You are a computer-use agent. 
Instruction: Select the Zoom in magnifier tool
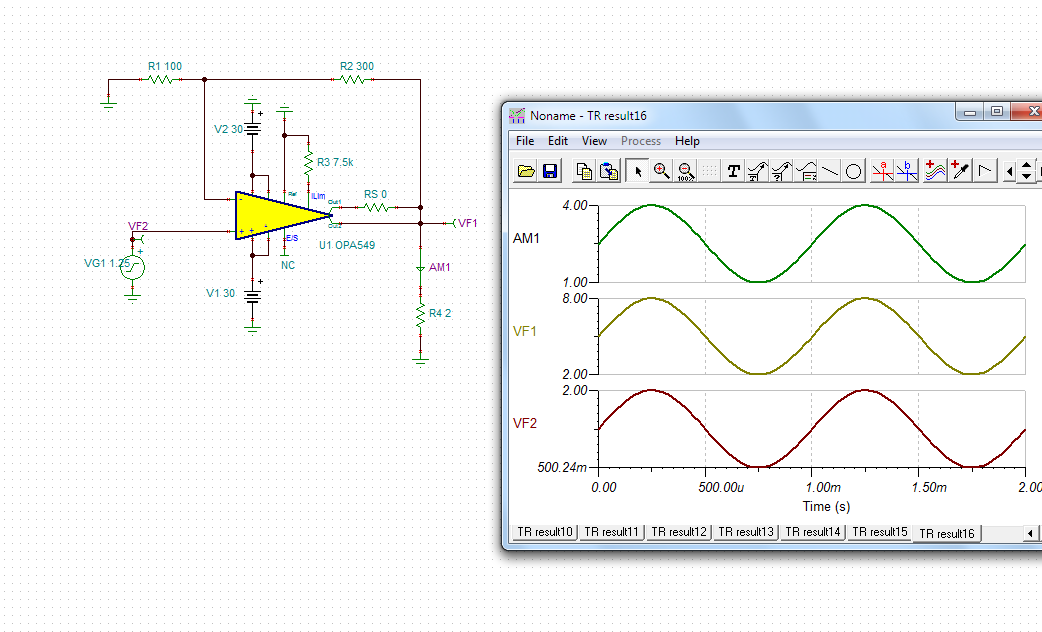click(661, 171)
